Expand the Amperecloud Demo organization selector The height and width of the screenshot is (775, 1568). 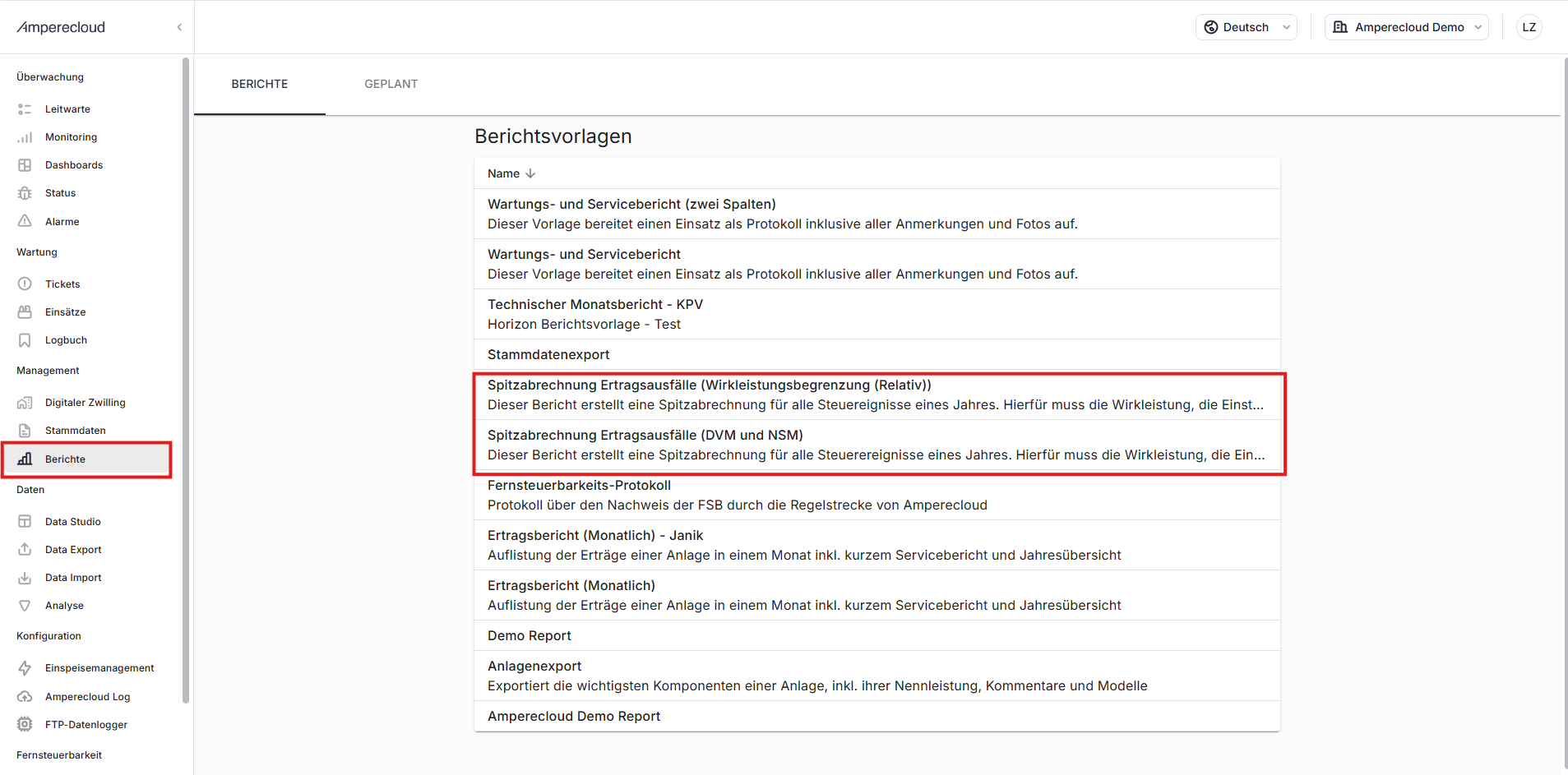(1406, 27)
